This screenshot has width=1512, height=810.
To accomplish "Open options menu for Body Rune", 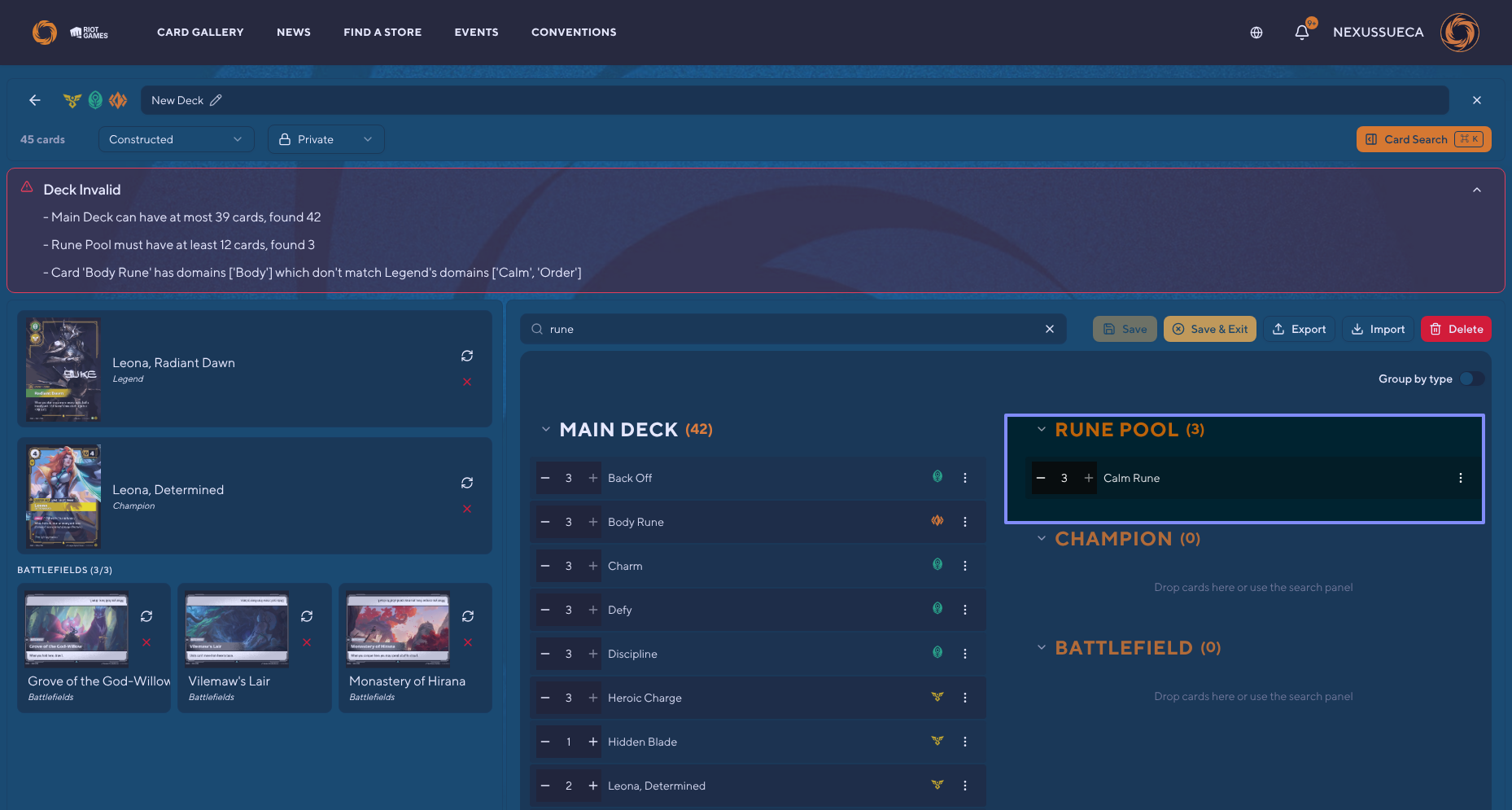I will coord(965,522).
